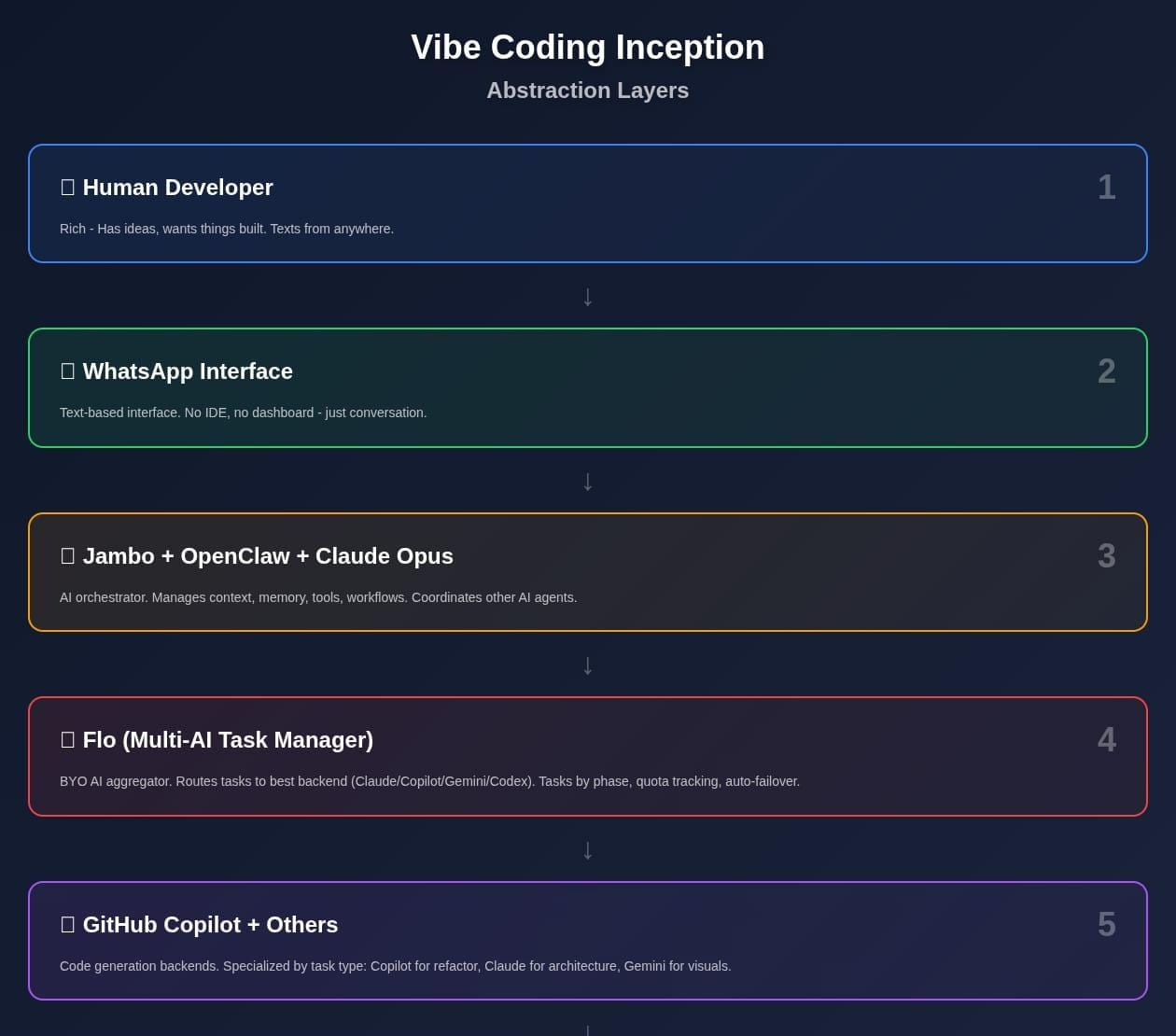1176x1036 pixels.
Task: Click the layer number 3 badge
Action: 1106,556
